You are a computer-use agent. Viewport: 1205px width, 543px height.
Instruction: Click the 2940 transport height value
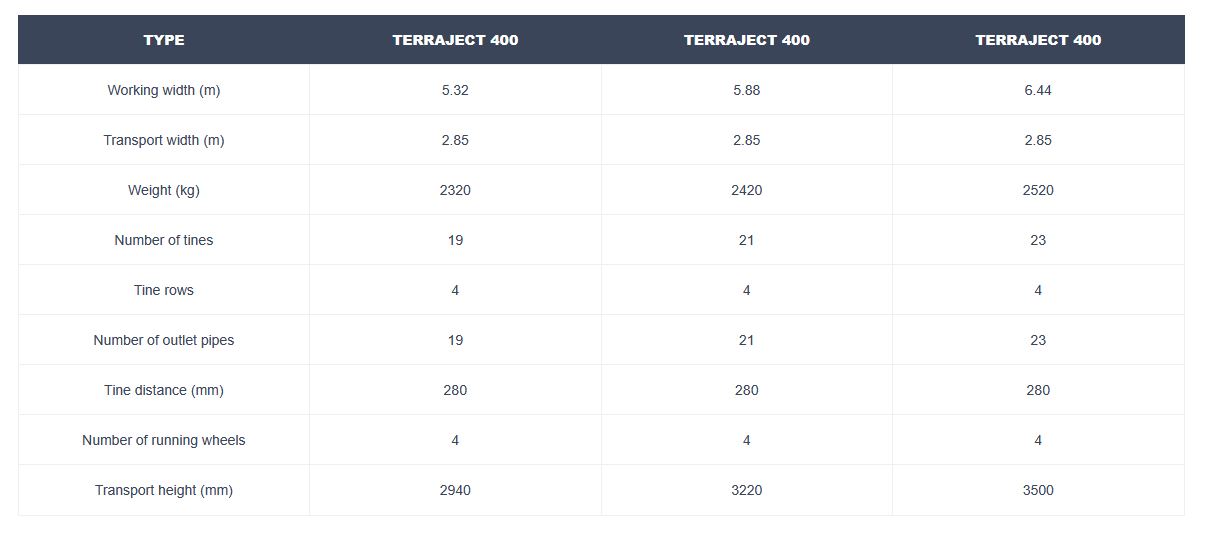click(455, 490)
